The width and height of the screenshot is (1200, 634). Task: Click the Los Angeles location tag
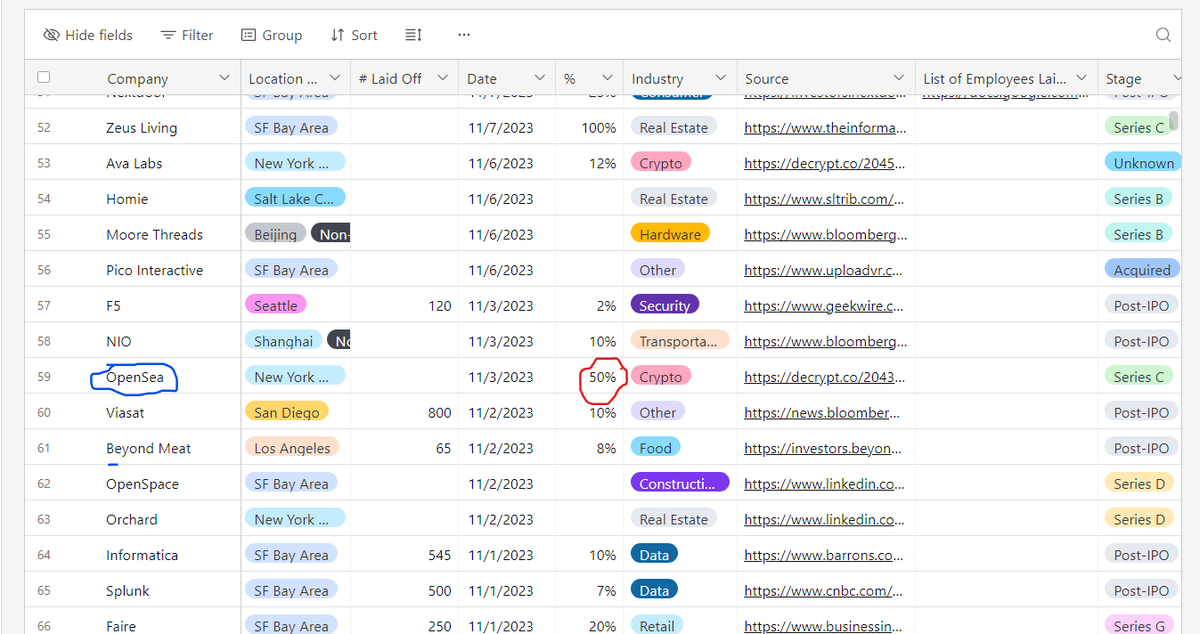coord(292,448)
